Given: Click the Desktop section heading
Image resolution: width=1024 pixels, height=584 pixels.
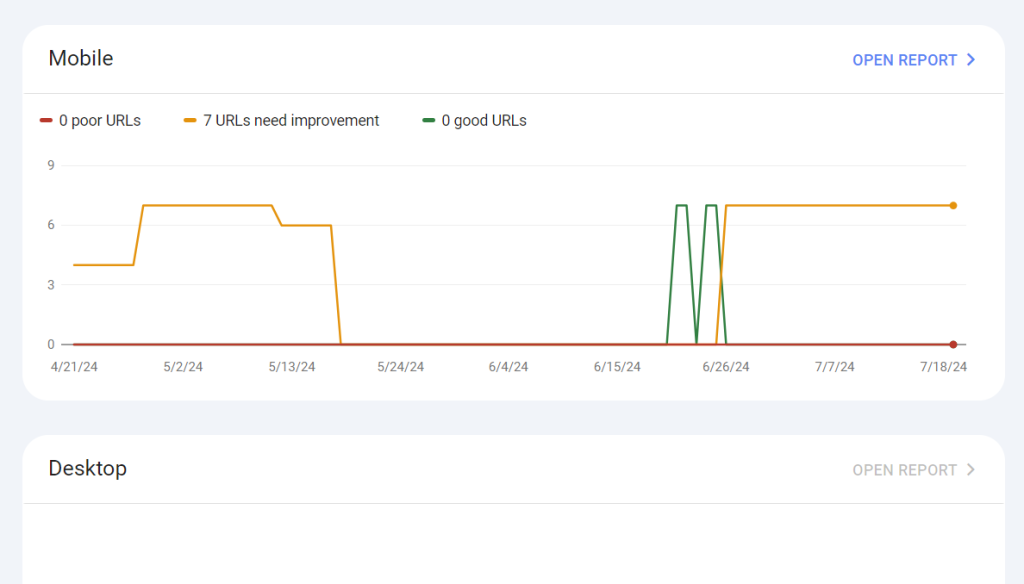Looking at the screenshot, I should [x=88, y=468].
